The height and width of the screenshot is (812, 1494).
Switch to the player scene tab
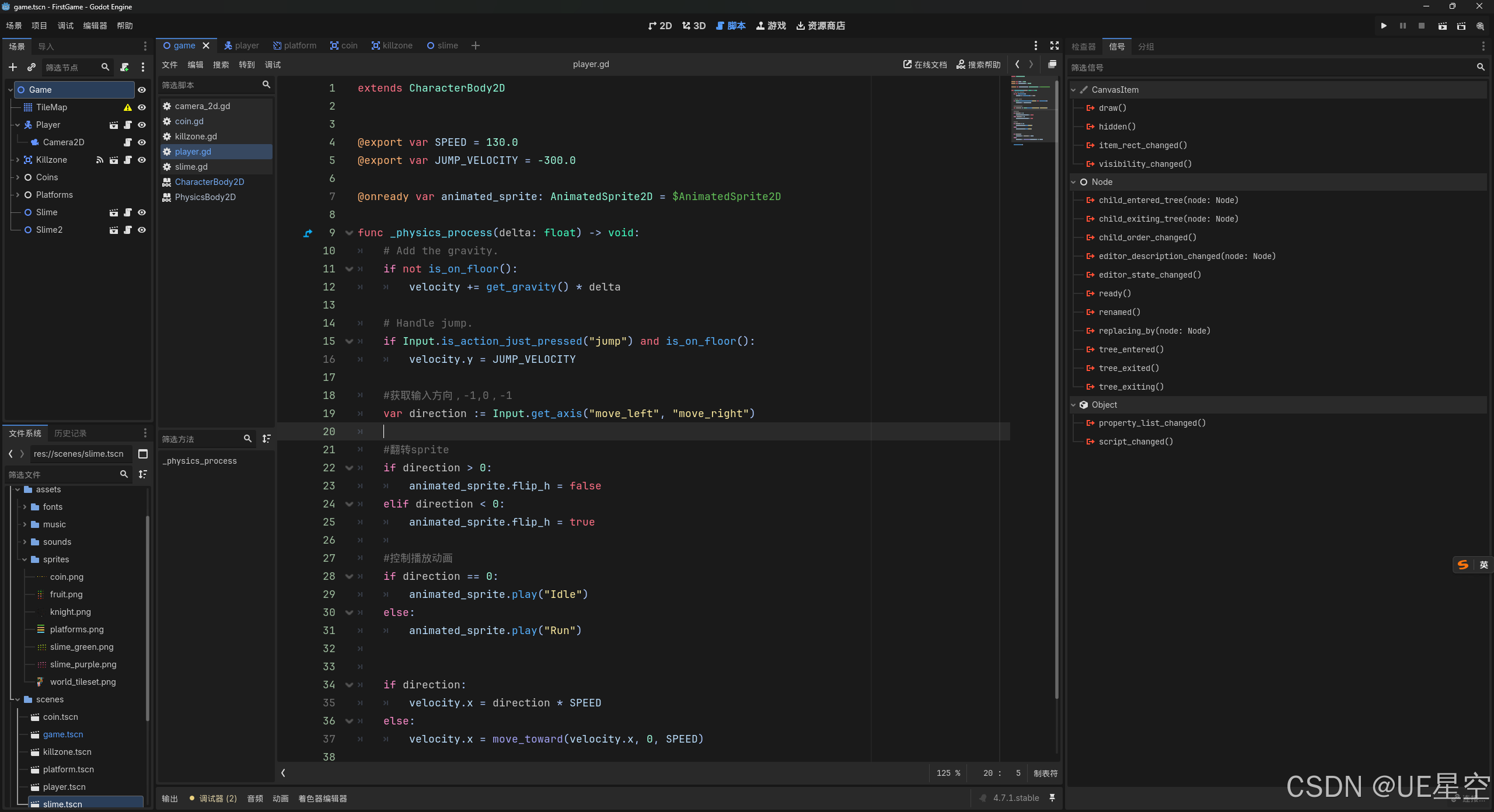tap(242, 45)
